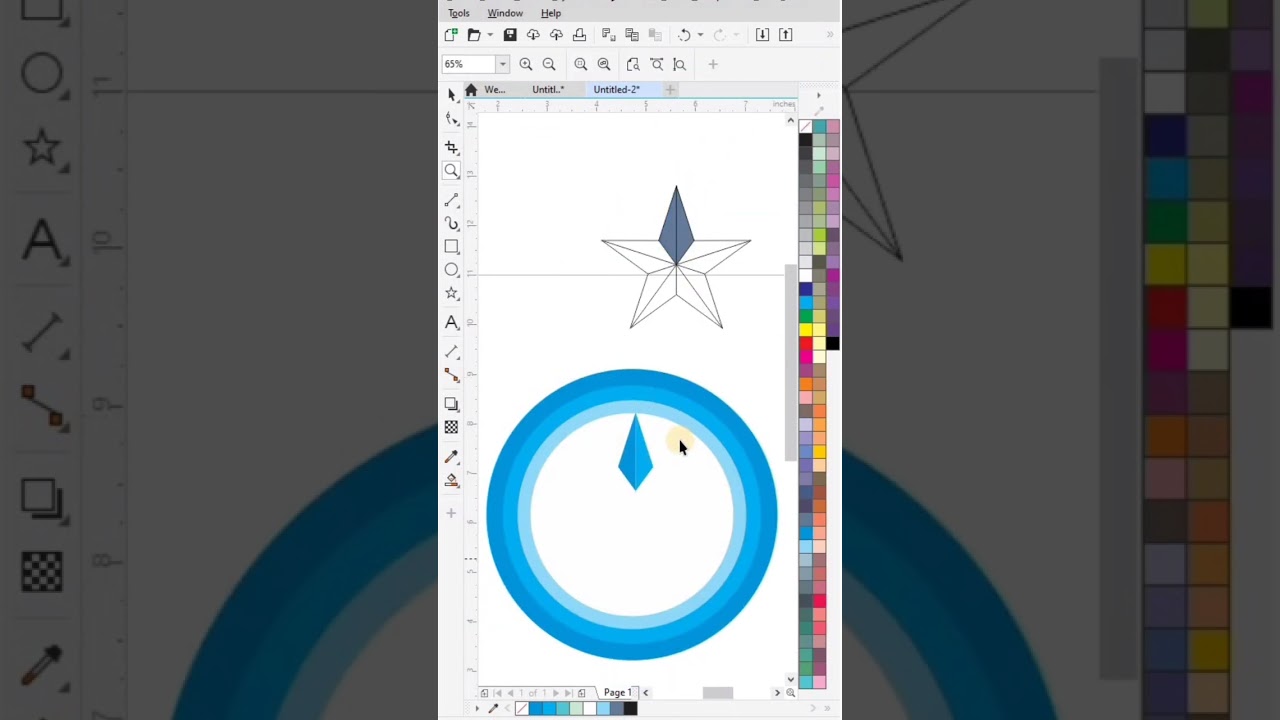Click the Open folder icon

click(474, 35)
